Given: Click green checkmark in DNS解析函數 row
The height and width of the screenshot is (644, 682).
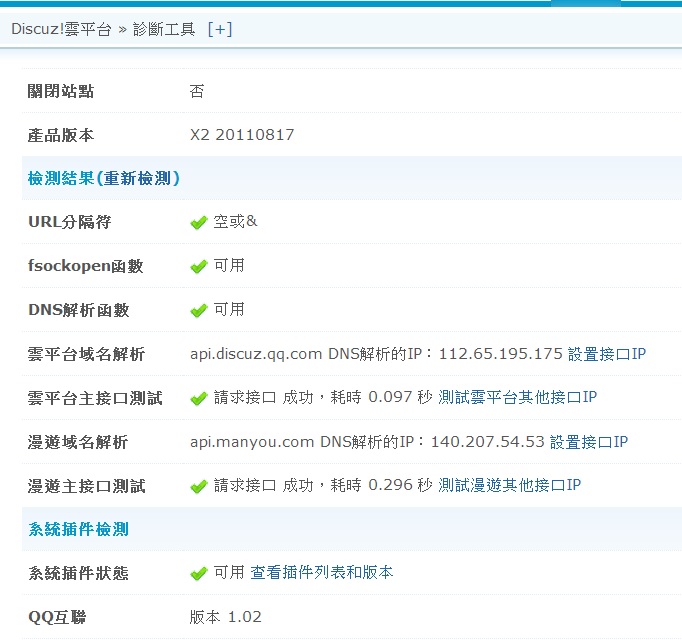Looking at the screenshot, I should 199,310.
